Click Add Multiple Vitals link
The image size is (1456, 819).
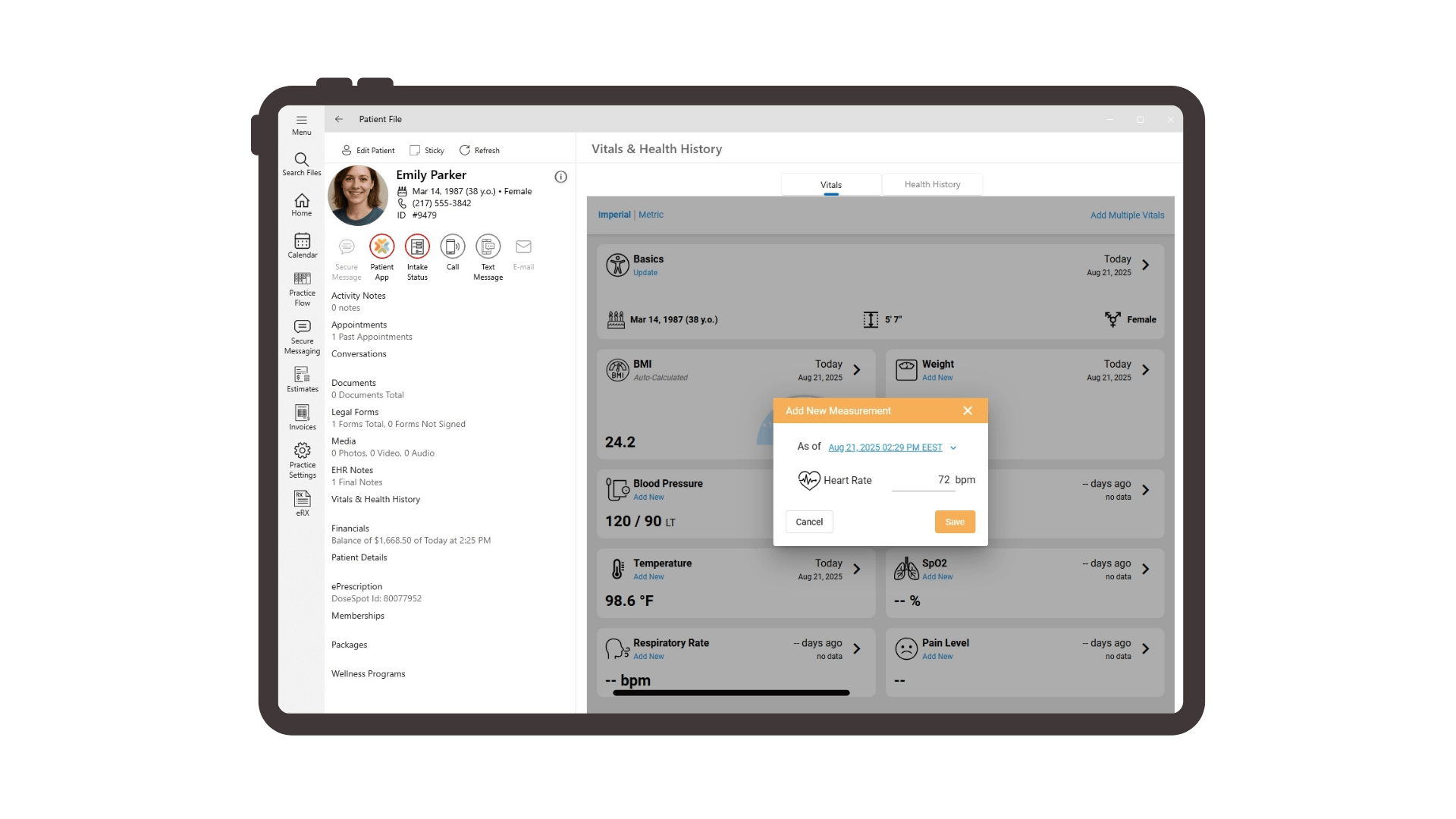1127,215
